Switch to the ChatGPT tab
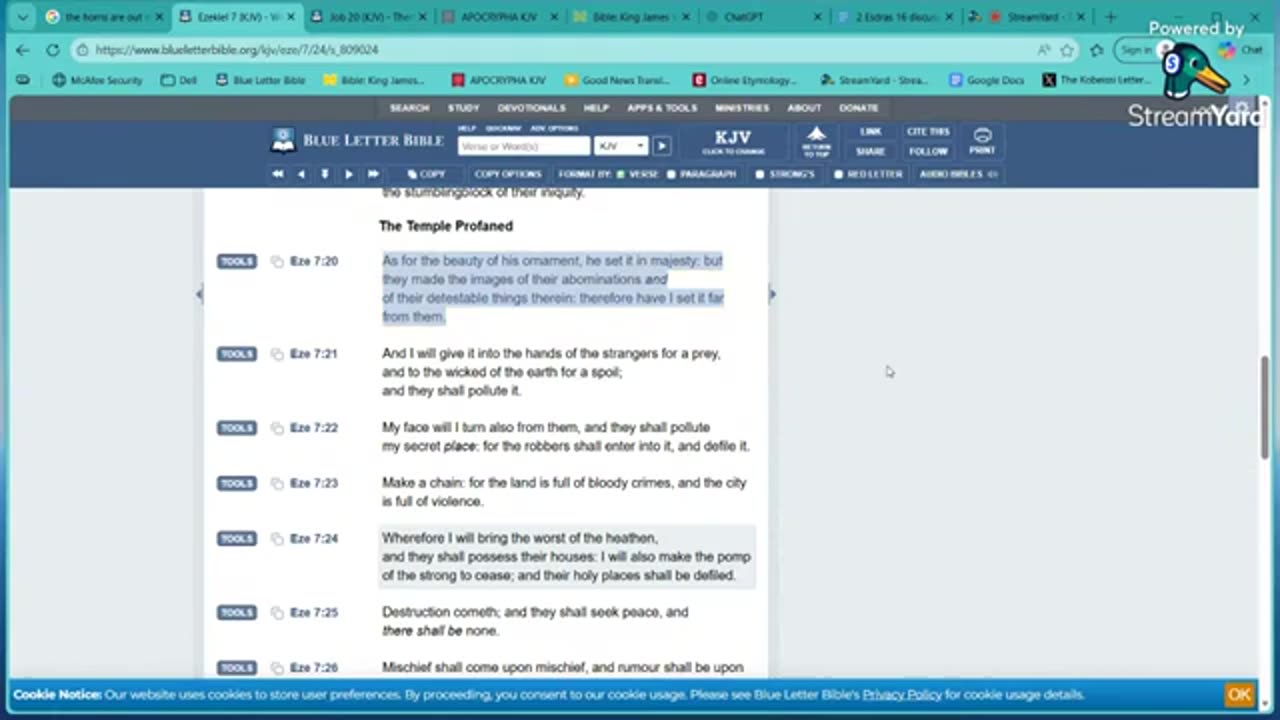The height and width of the screenshot is (720, 1280). (762, 17)
